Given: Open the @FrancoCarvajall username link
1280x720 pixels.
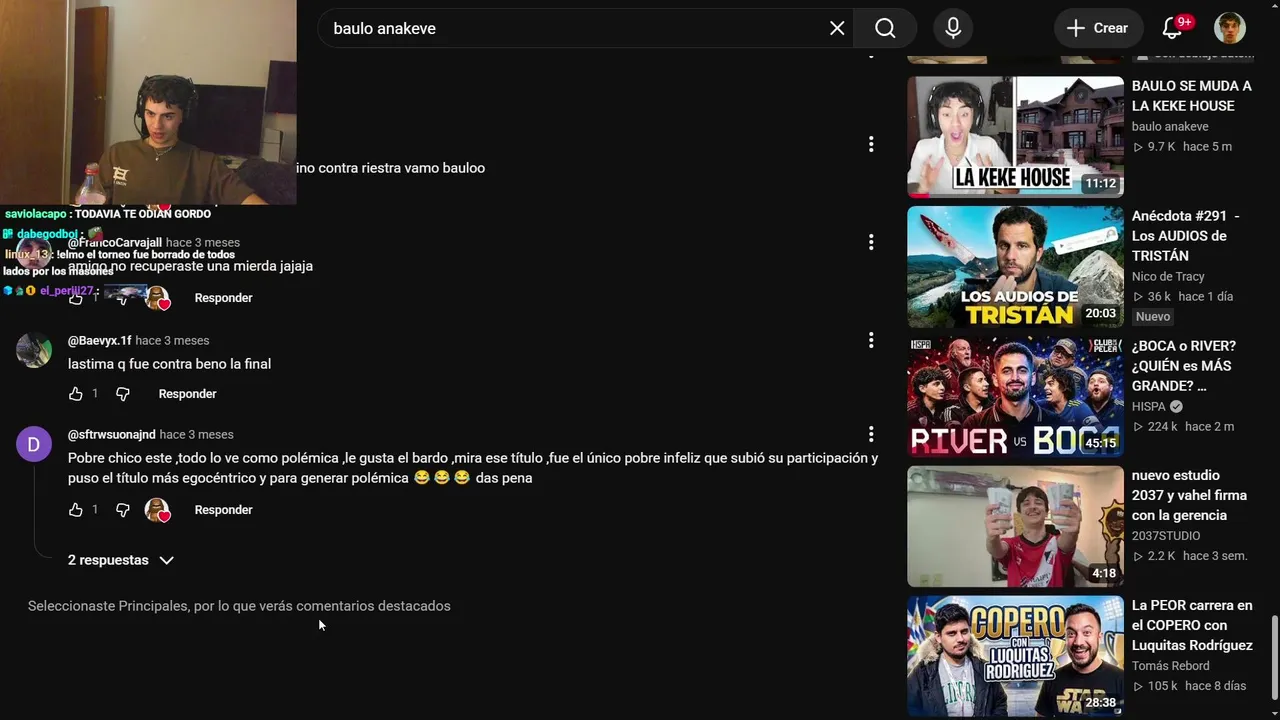Looking at the screenshot, I should click(x=114, y=242).
